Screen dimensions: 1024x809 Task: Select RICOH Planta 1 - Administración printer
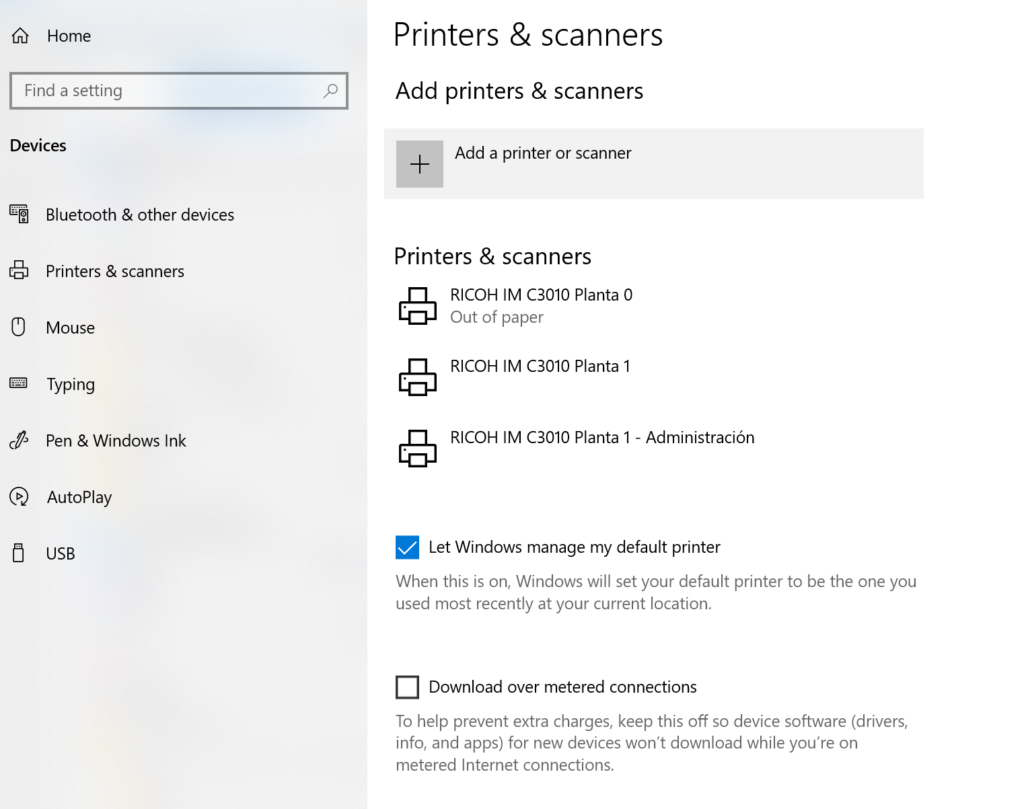coord(602,438)
